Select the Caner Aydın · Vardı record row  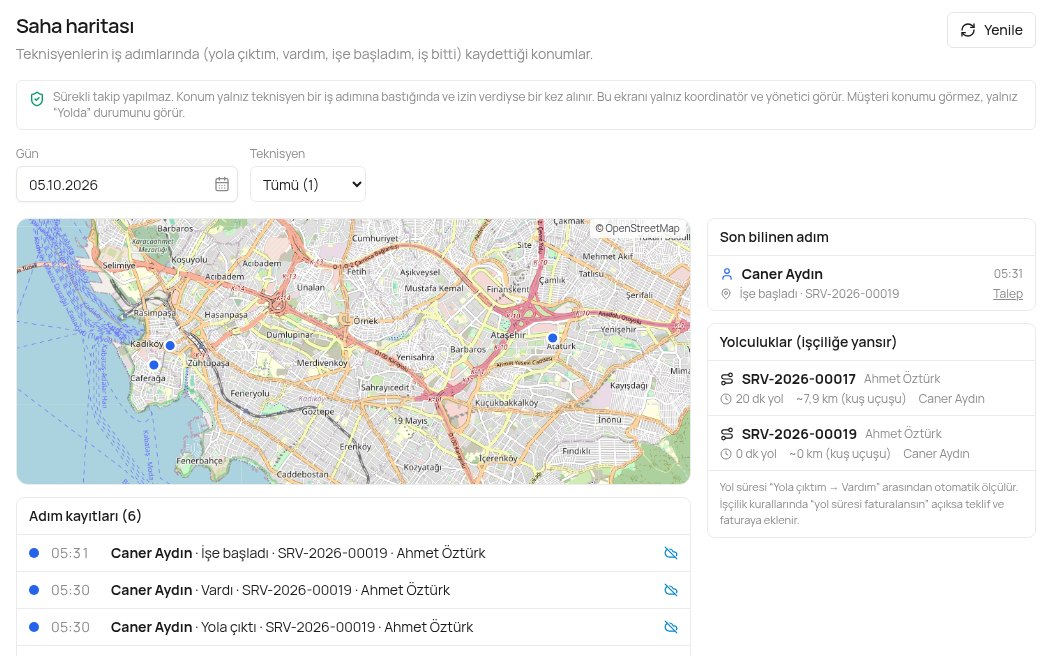(354, 590)
